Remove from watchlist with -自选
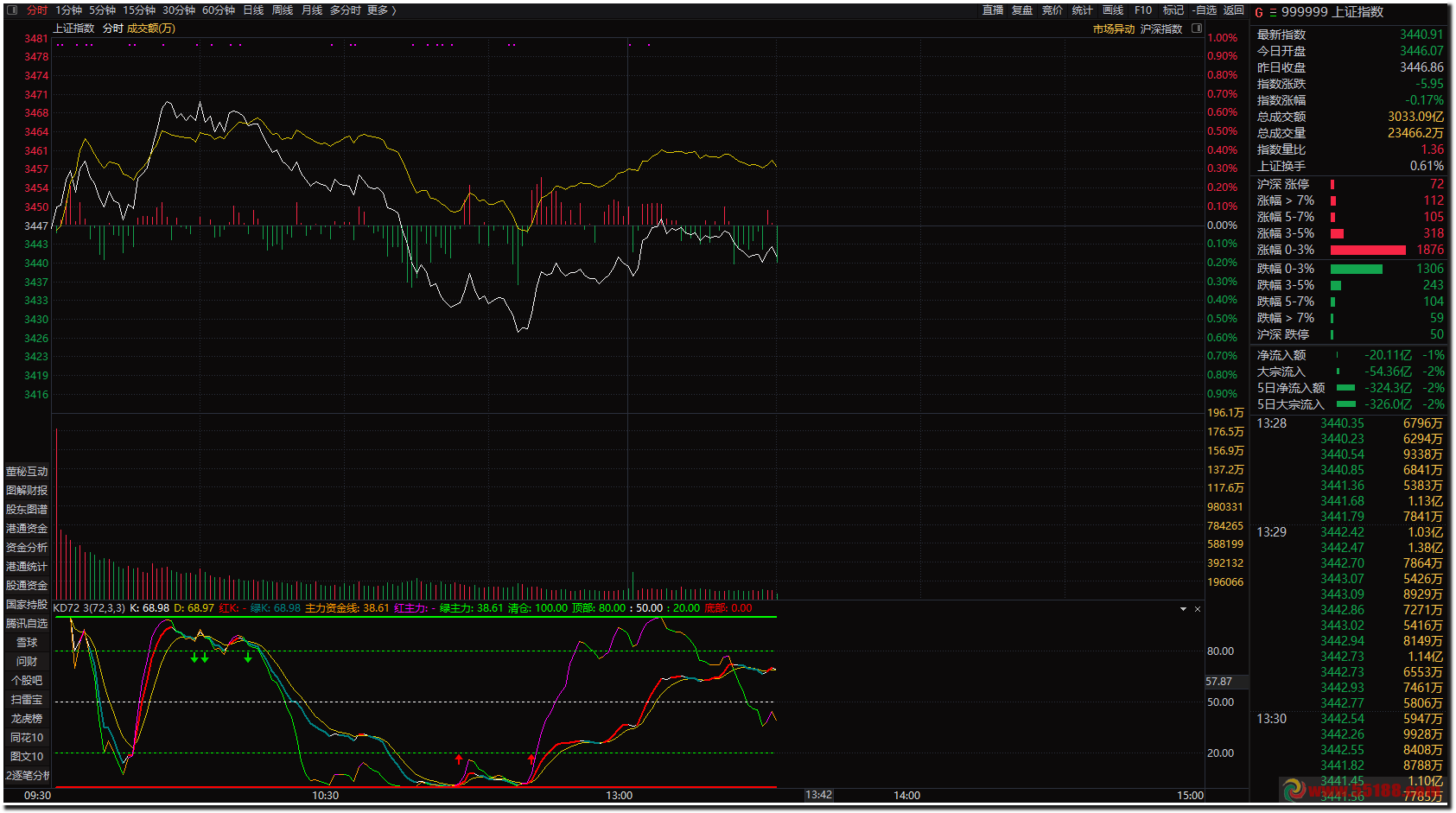 tap(1205, 10)
